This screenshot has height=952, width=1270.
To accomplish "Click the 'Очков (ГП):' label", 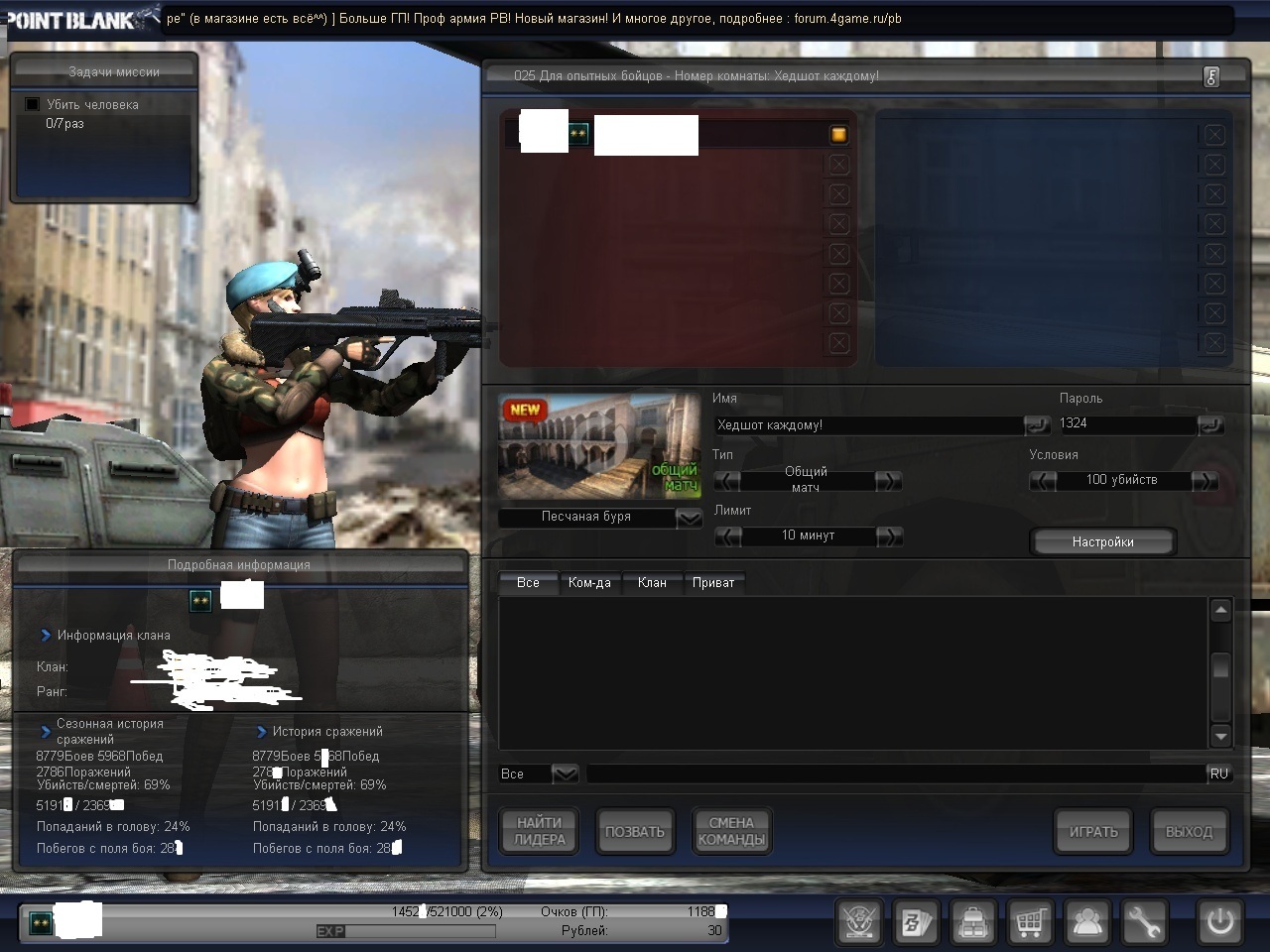I will click(x=574, y=911).
